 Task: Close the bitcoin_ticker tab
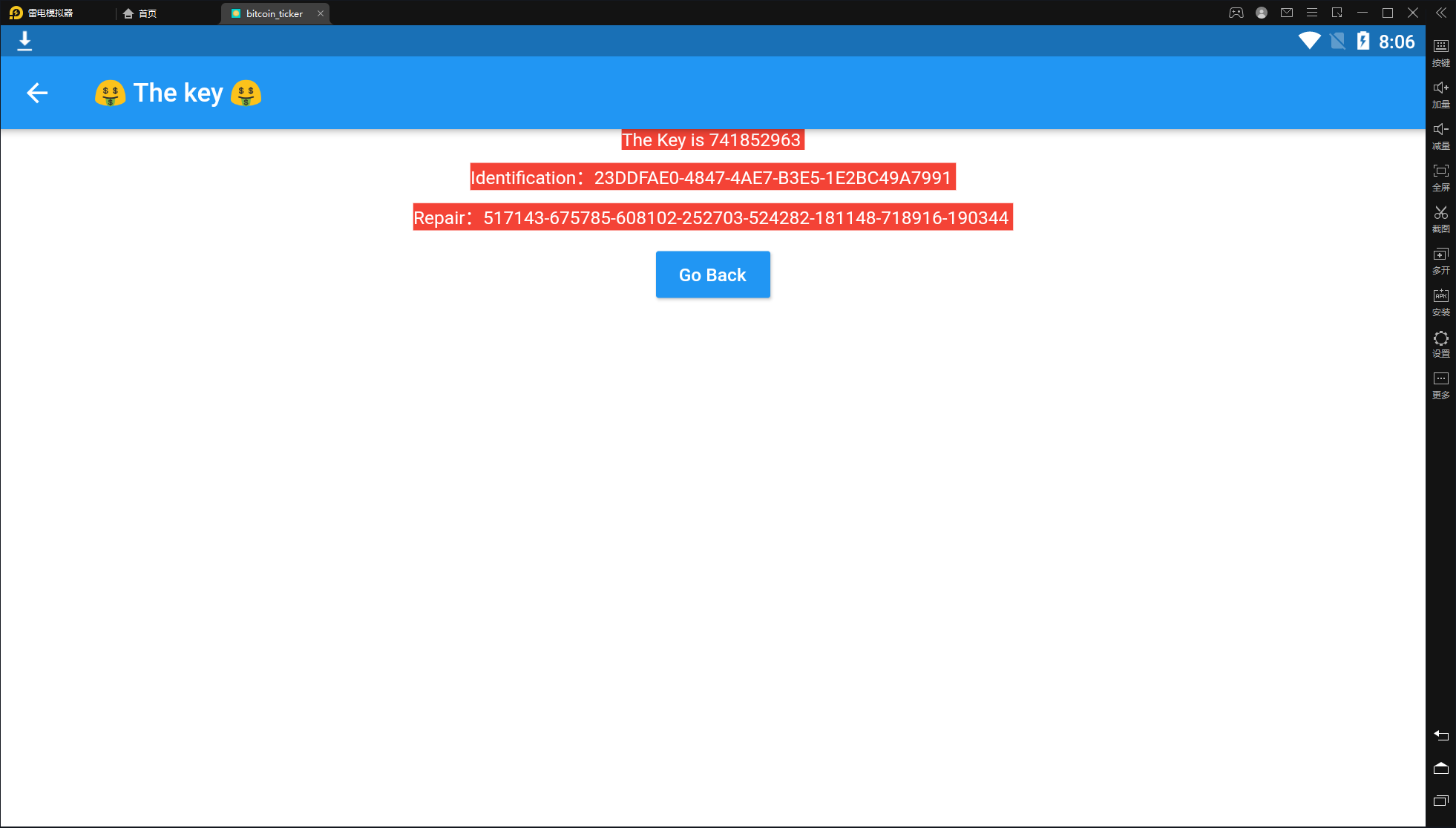point(321,13)
